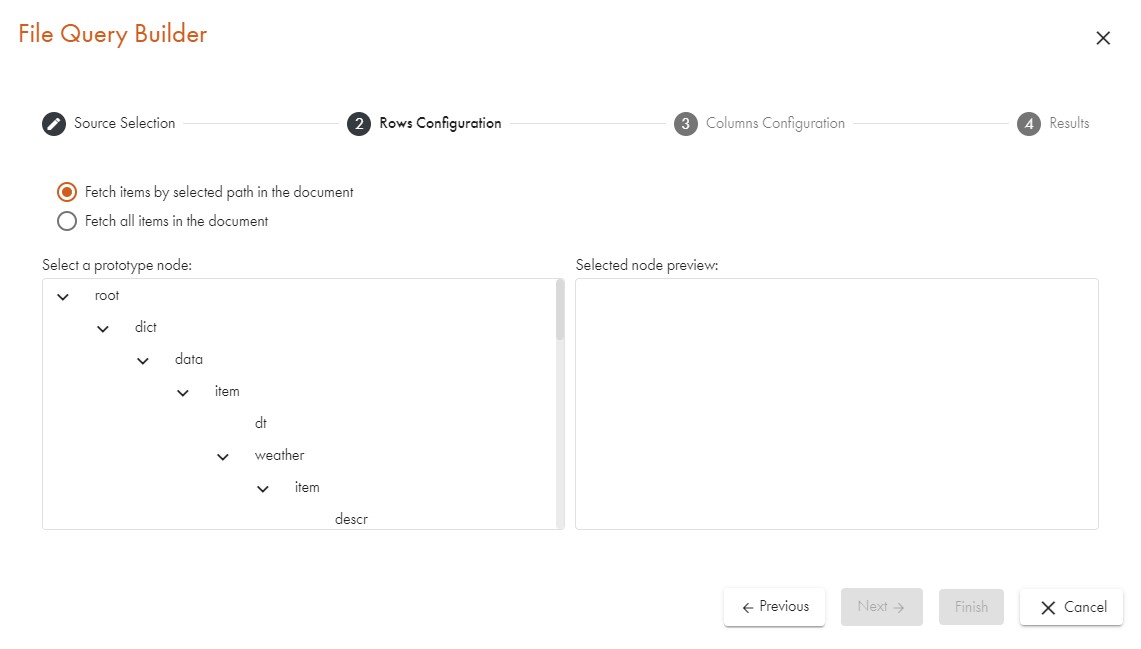
Task: Open the Columns Configuration step
Action: pyautogui.click(x=775, y=123)
